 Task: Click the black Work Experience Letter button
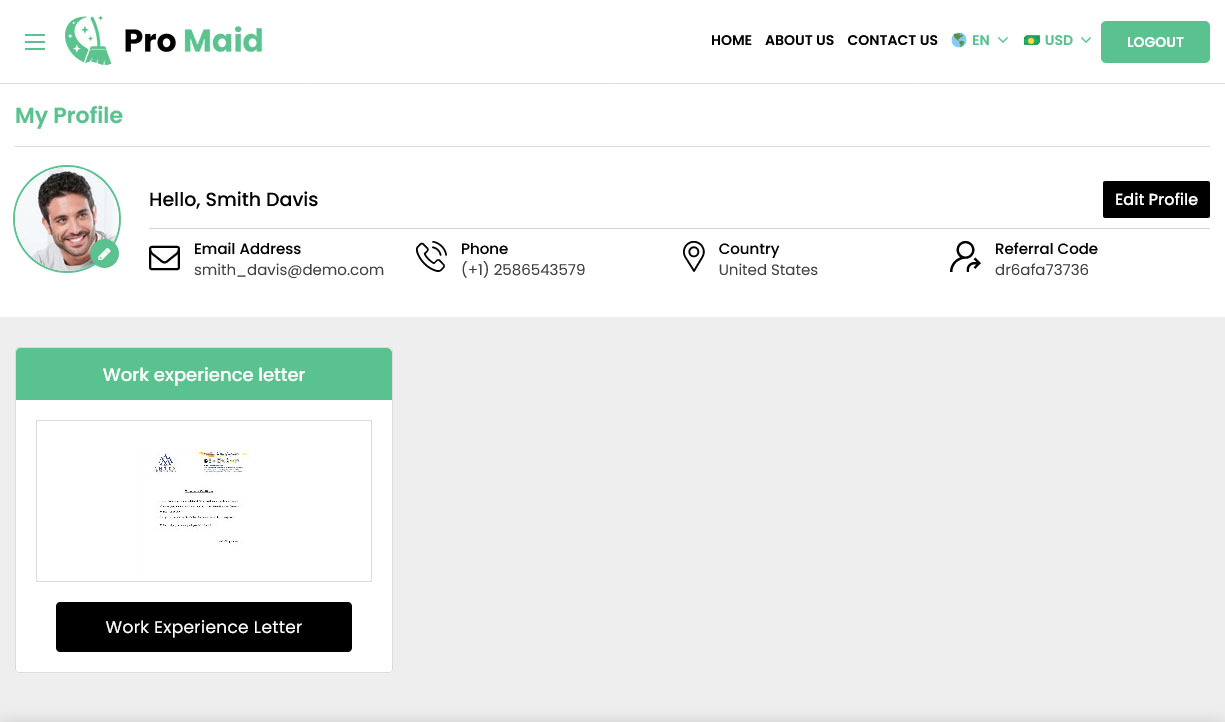(204, 627)
